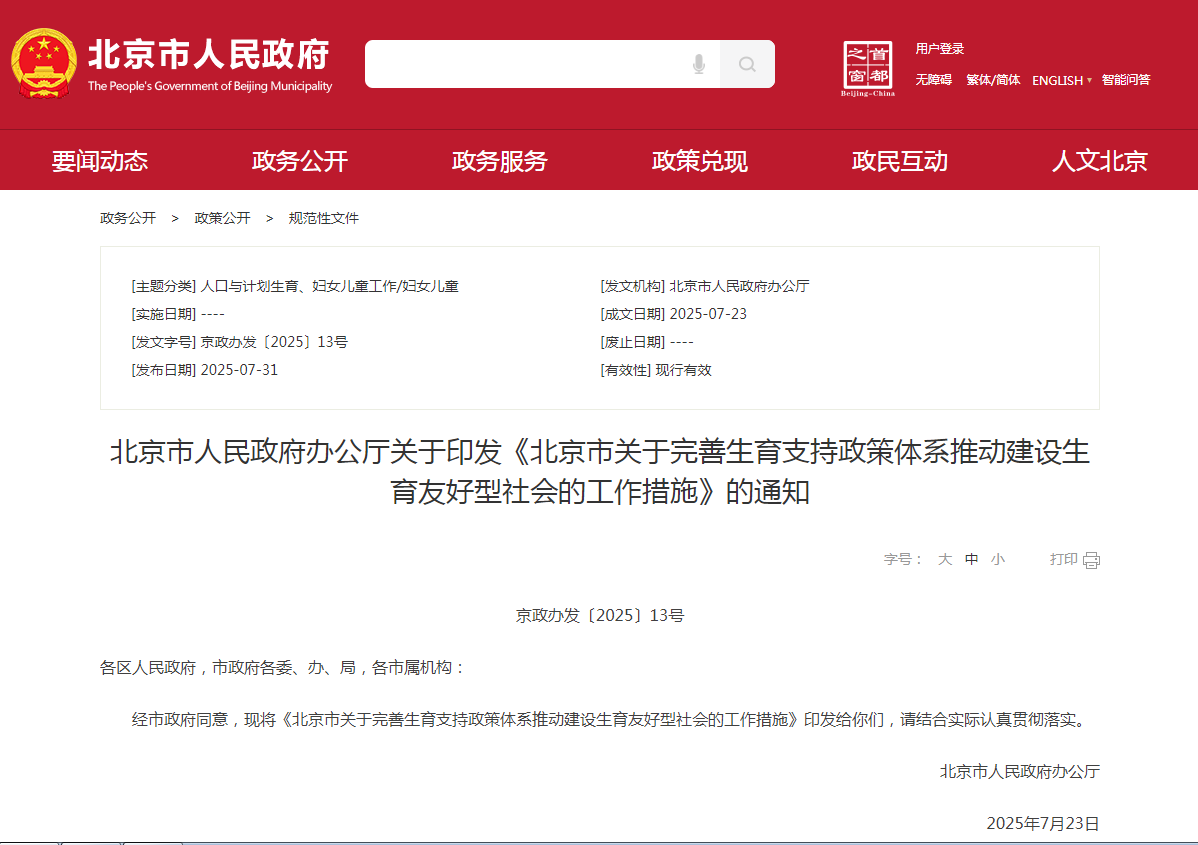Go to 政策兑现 section
The height and width of the screenshot is (845, 1198).
coord(699,161)
